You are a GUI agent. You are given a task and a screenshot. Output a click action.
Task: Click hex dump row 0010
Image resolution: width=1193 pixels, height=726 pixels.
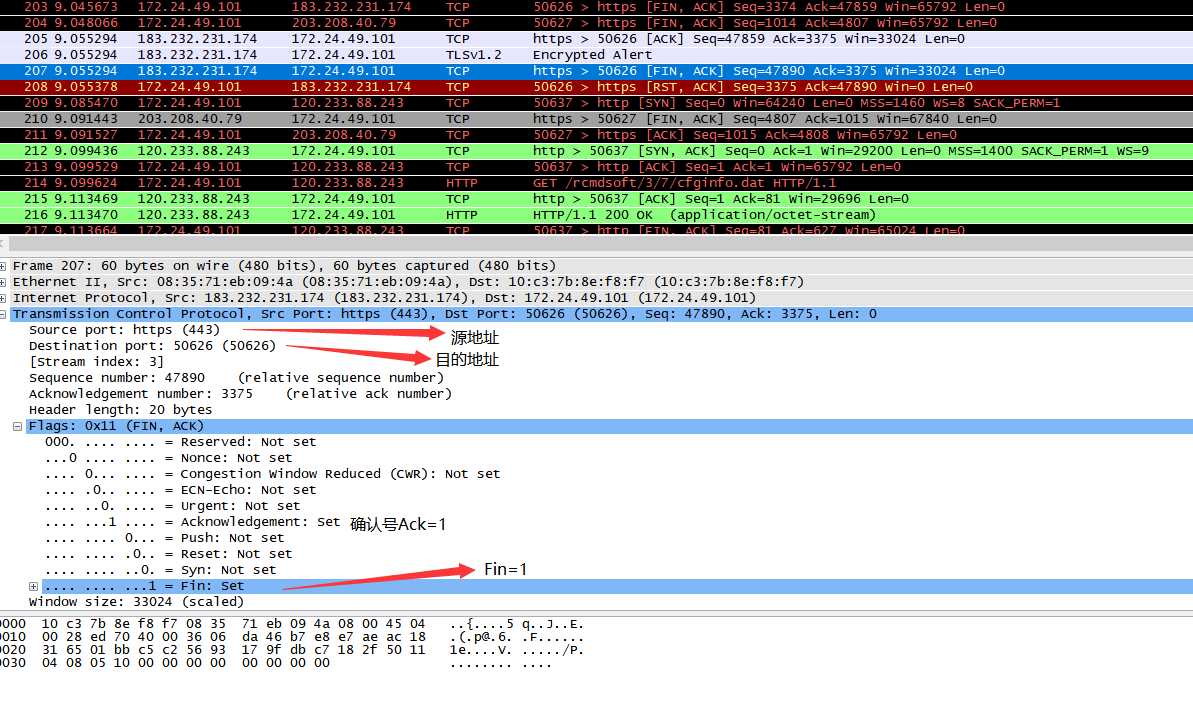pos(291,637)
